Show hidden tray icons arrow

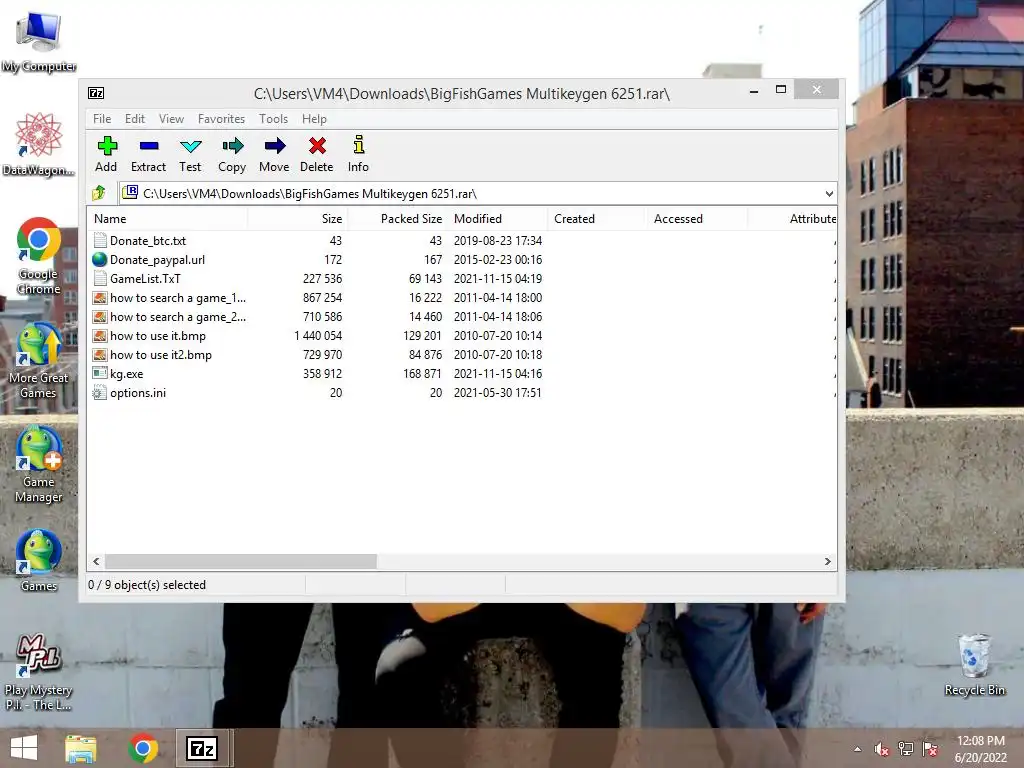(x=857, y=749)
